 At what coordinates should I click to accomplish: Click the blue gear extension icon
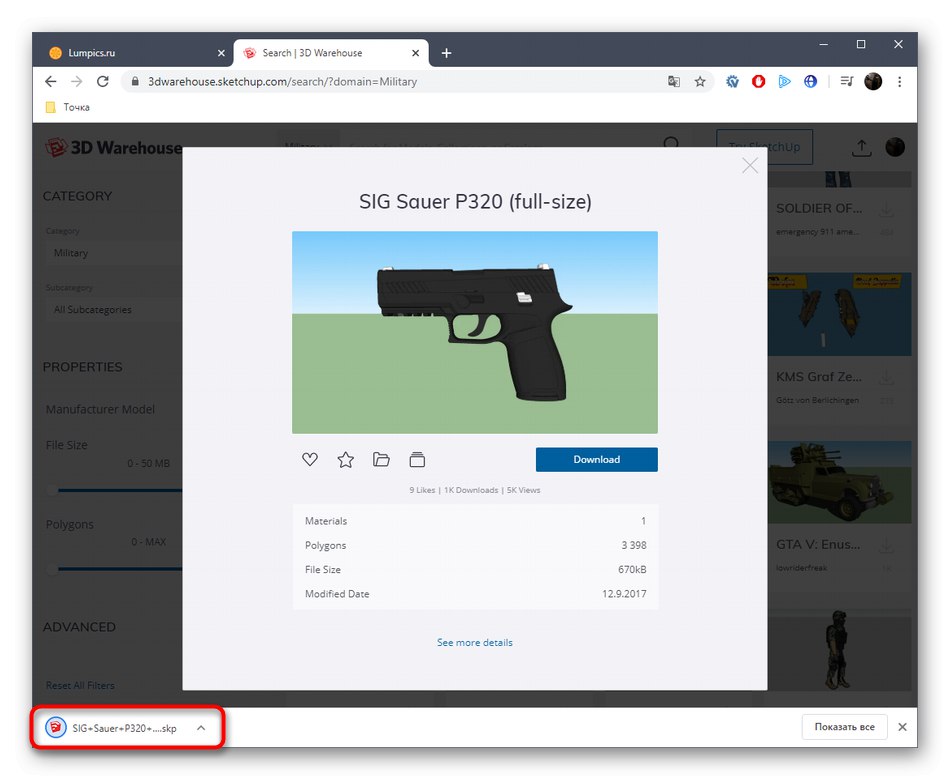[732, 81]
